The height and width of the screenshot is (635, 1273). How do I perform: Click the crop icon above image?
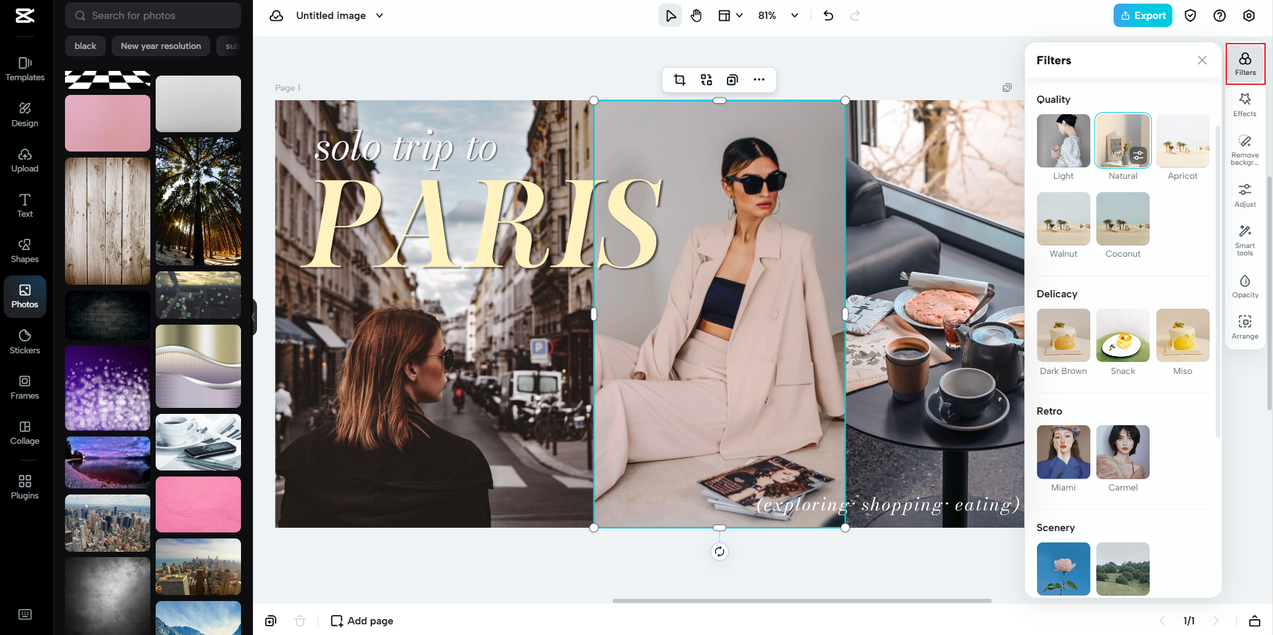[680, 80]
